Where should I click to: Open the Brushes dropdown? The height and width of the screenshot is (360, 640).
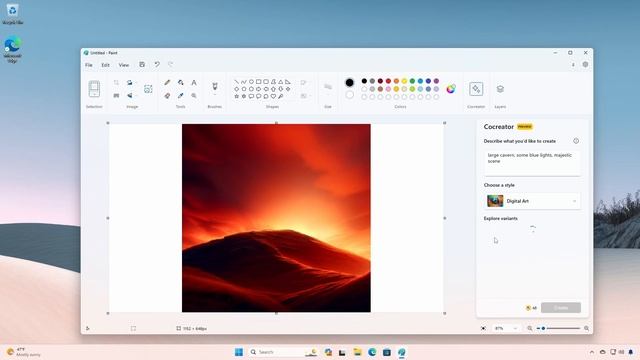click(215, 89)
